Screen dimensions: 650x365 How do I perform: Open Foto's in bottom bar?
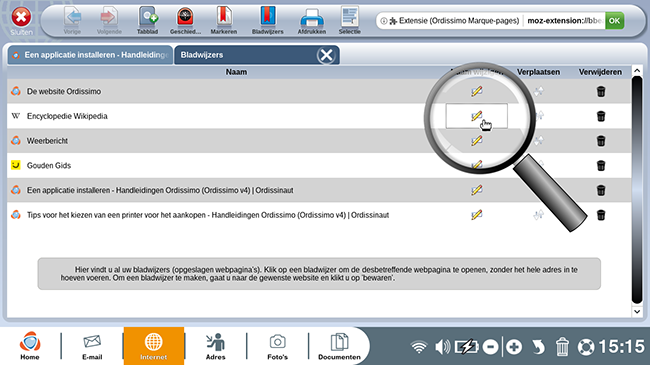coord(277,346)
